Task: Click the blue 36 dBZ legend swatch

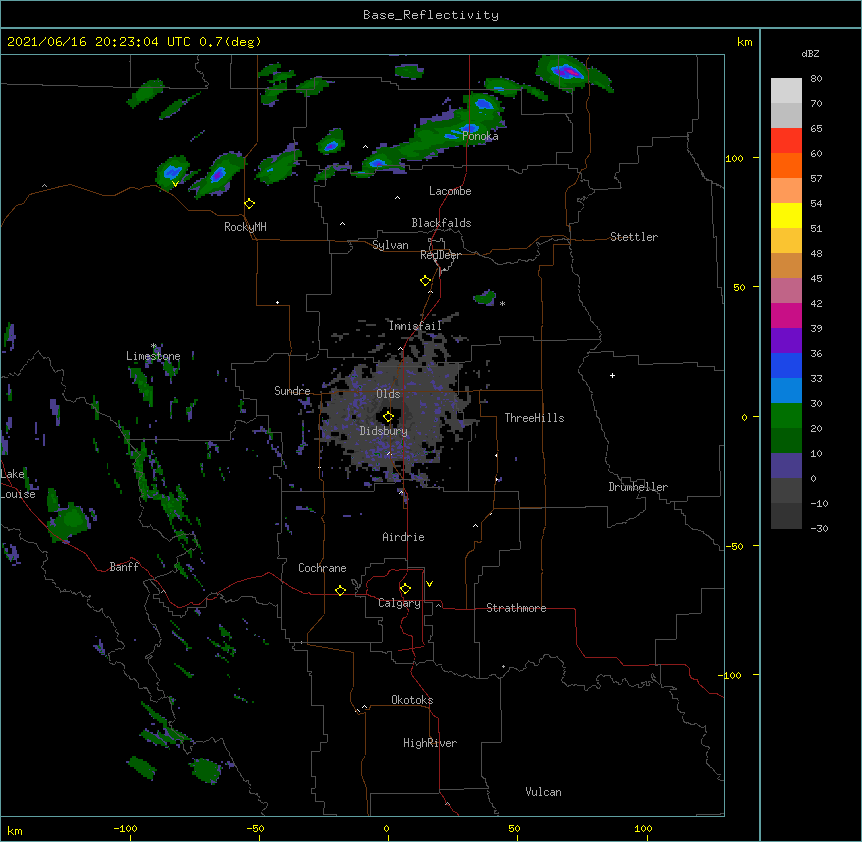Action: click(786, 366)
